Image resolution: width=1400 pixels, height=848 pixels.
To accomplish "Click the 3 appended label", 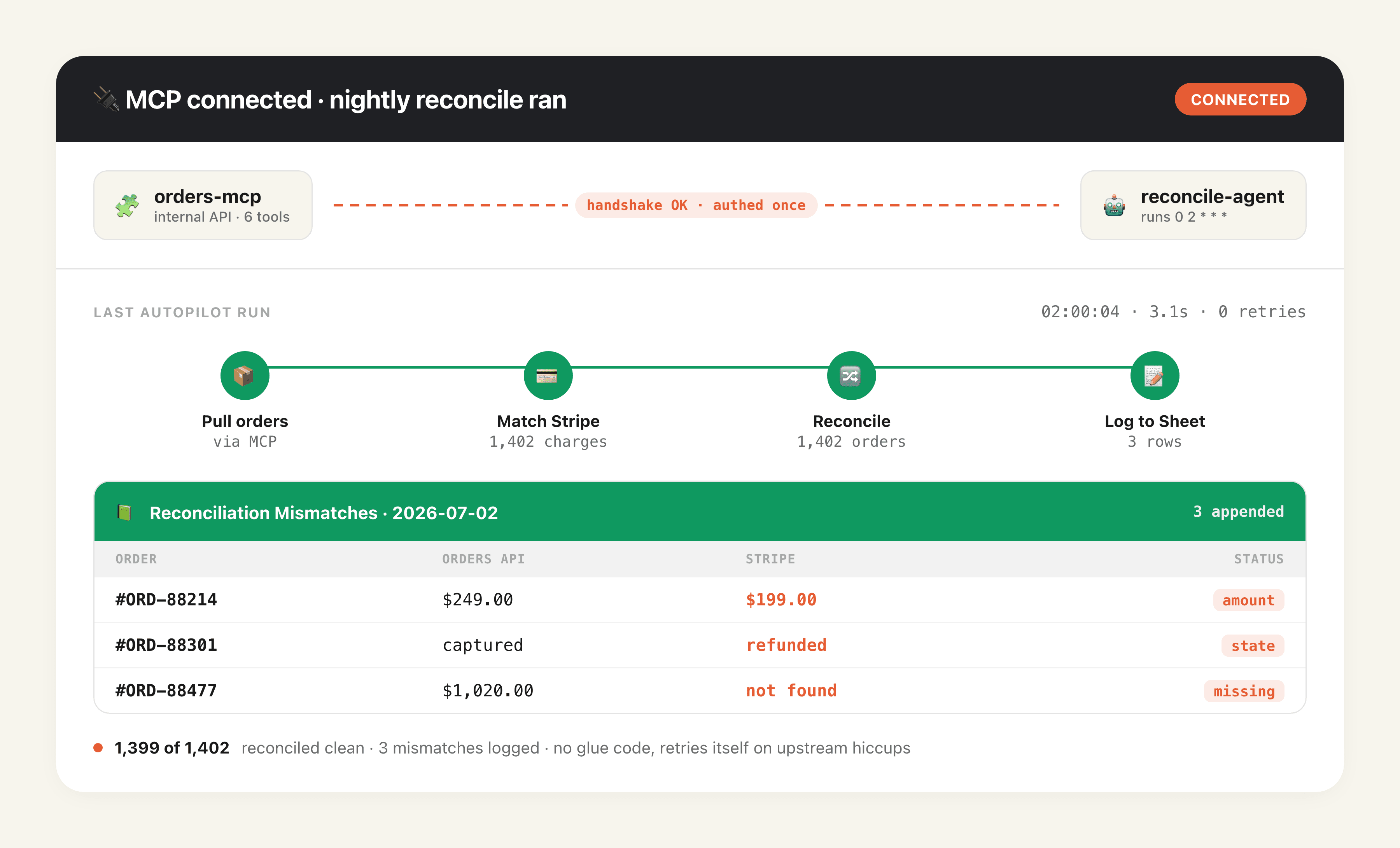I will [1238, 512].
